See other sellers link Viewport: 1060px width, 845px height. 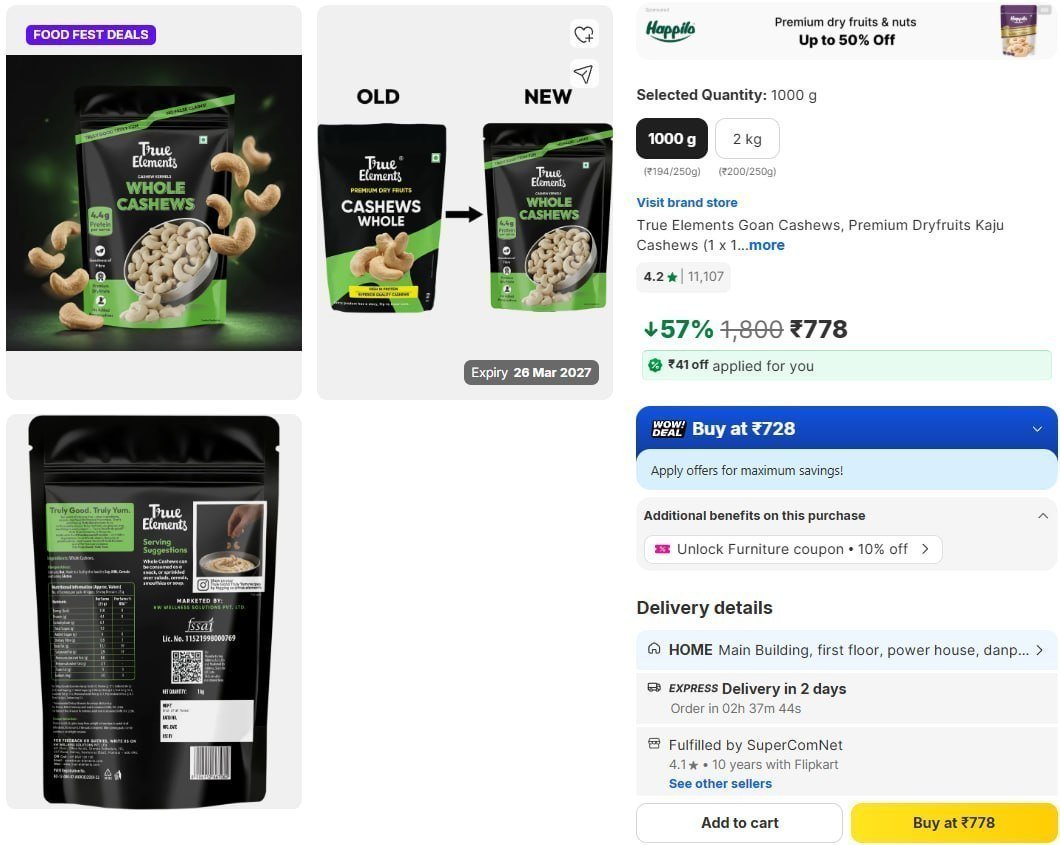[x=720, y=783]
